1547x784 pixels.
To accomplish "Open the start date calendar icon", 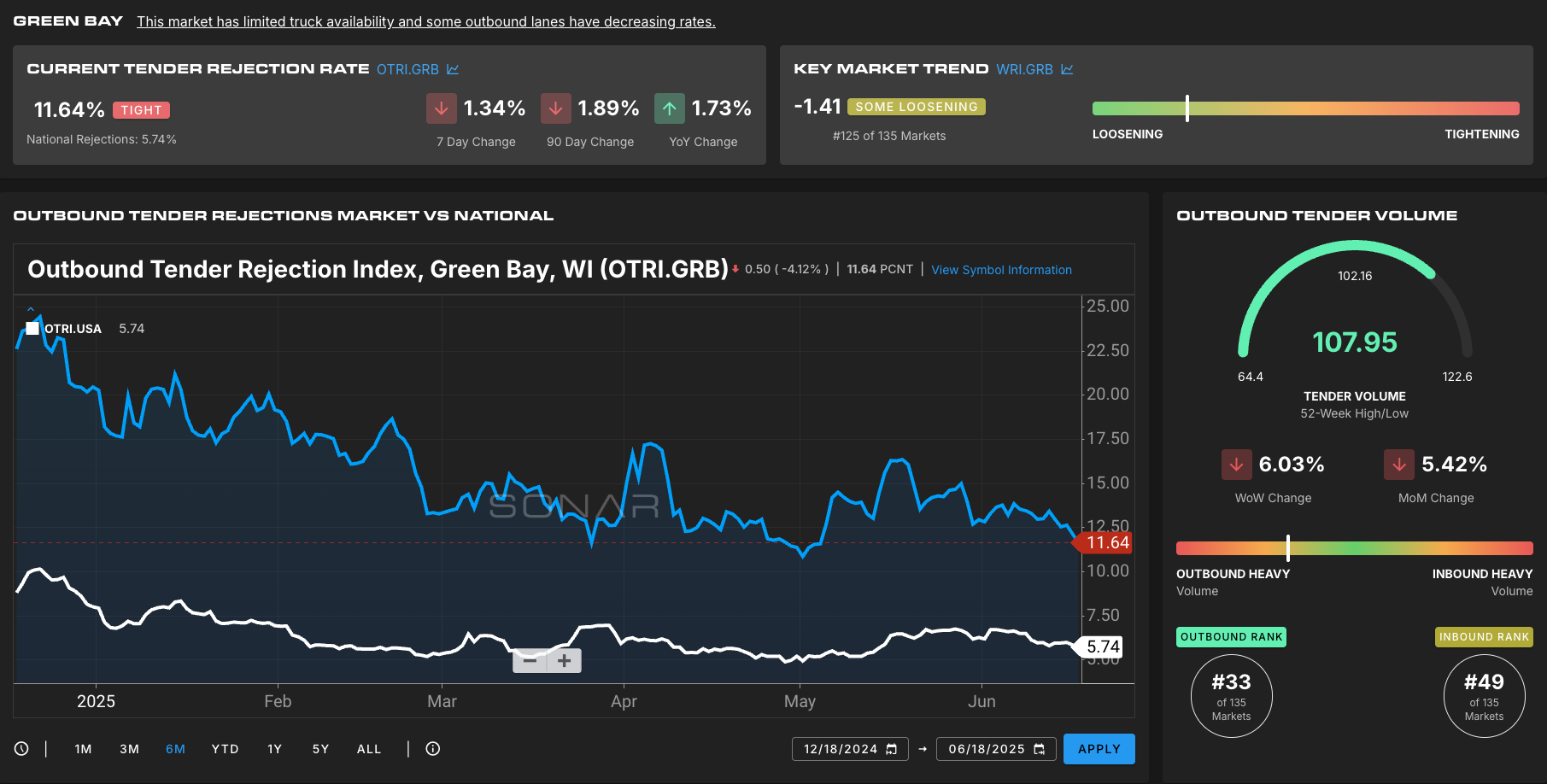I will coord(892,749).
